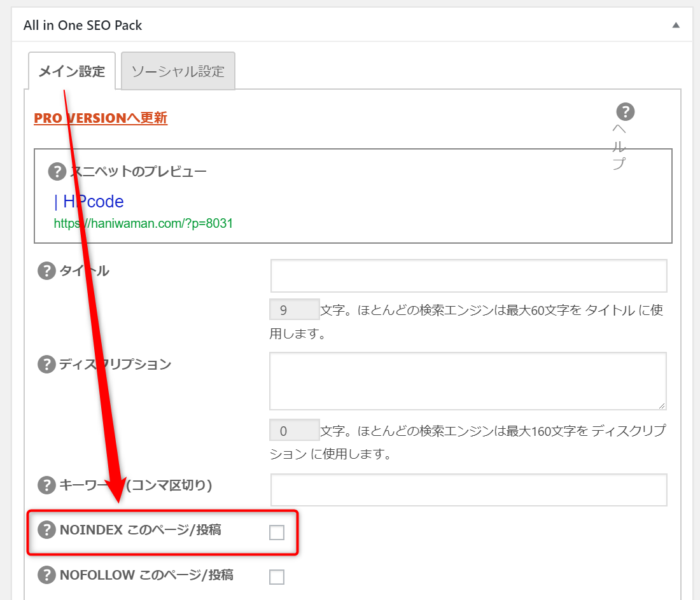Click the help icon beside スニペットのプレビュー
This screenshot has width=700, height=600.
pyautogui.click(x=57, y=172)
